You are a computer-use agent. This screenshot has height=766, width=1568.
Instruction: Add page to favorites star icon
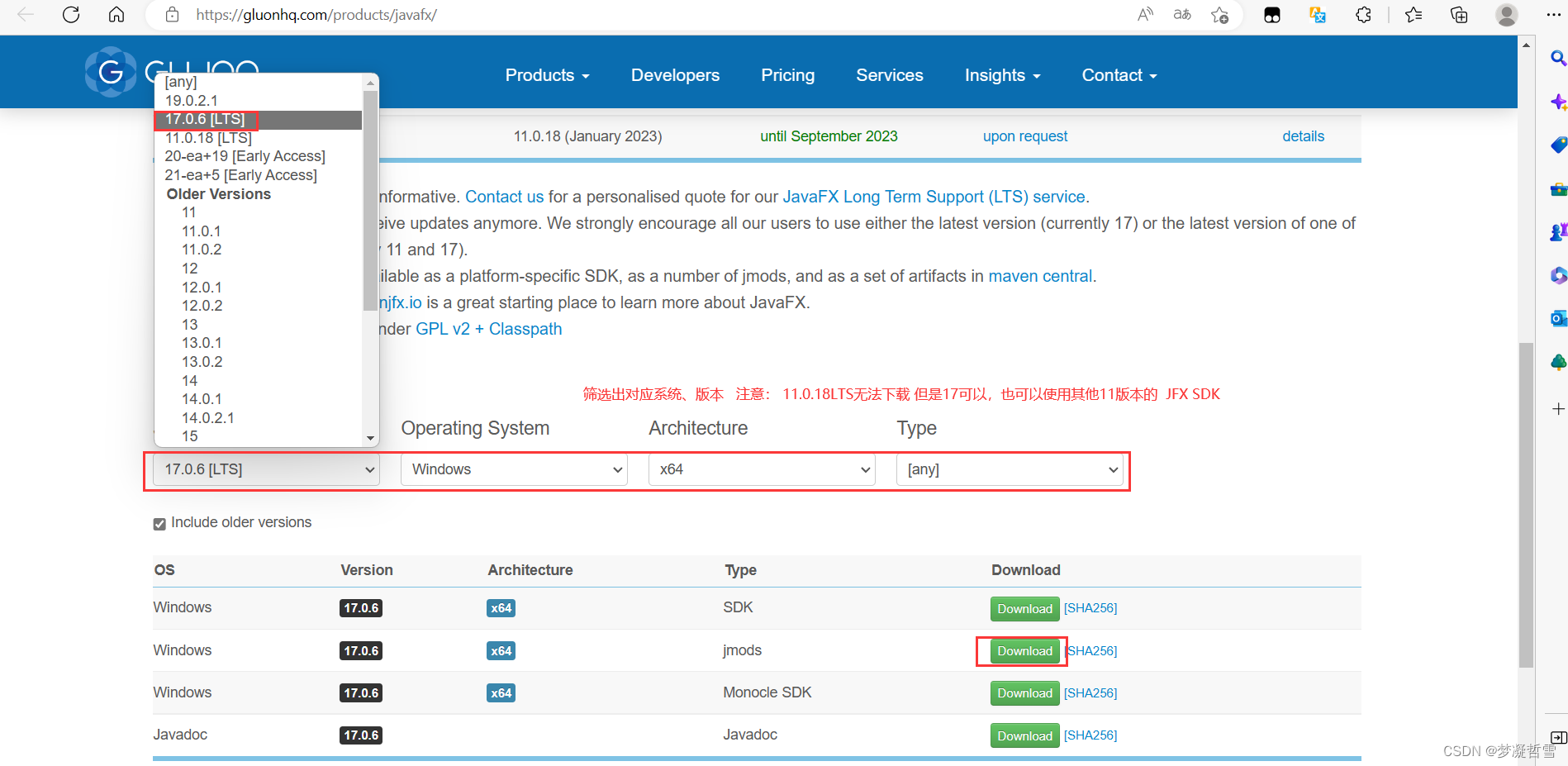1219,14
